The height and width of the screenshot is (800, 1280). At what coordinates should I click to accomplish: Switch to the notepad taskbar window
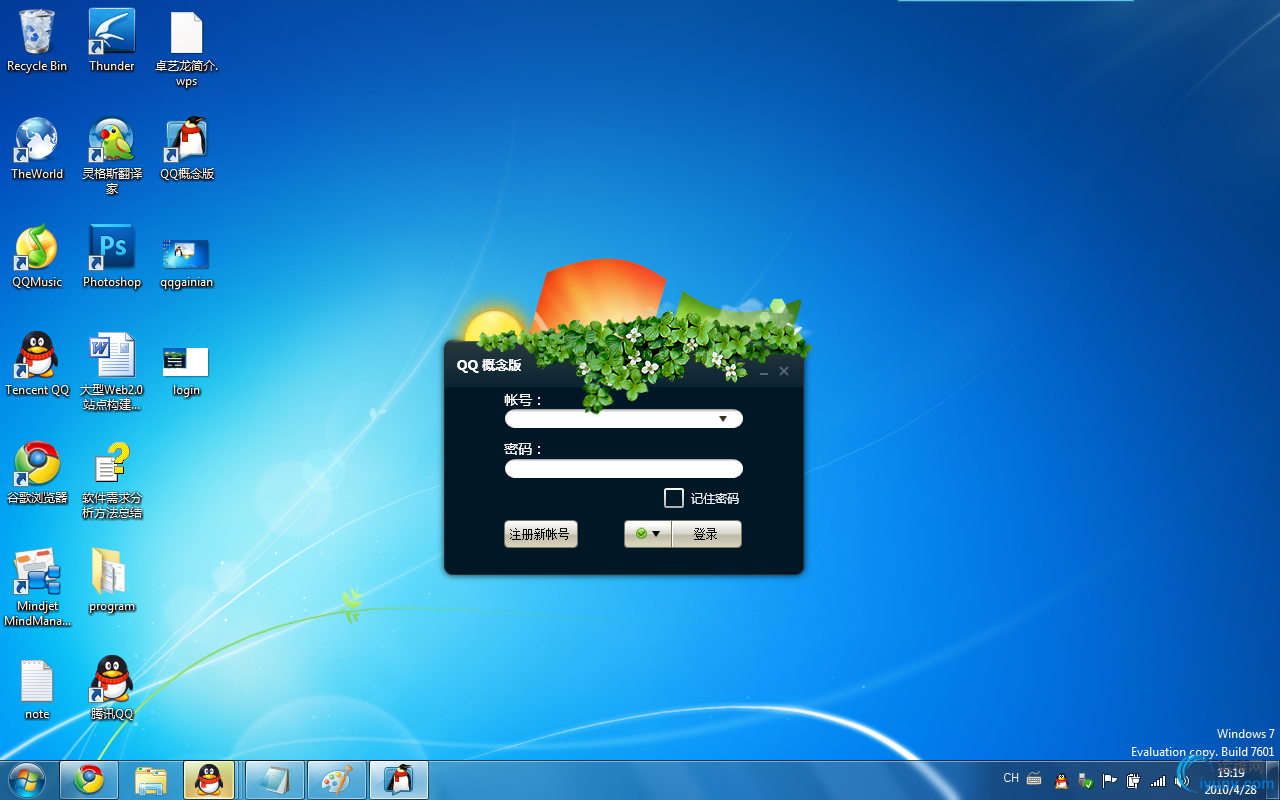(275, 780)
